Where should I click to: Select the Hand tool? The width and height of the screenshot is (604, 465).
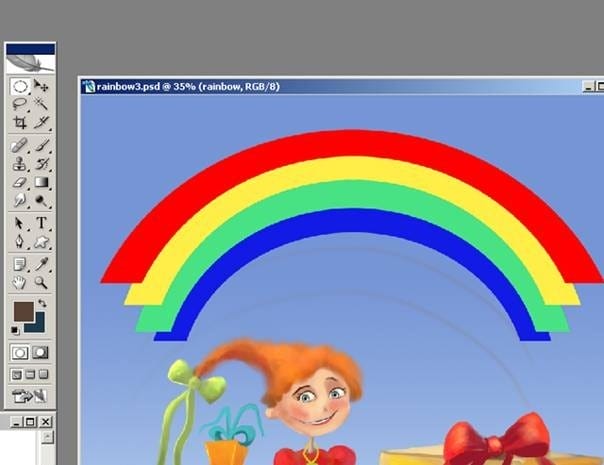(x=20, y=282)
